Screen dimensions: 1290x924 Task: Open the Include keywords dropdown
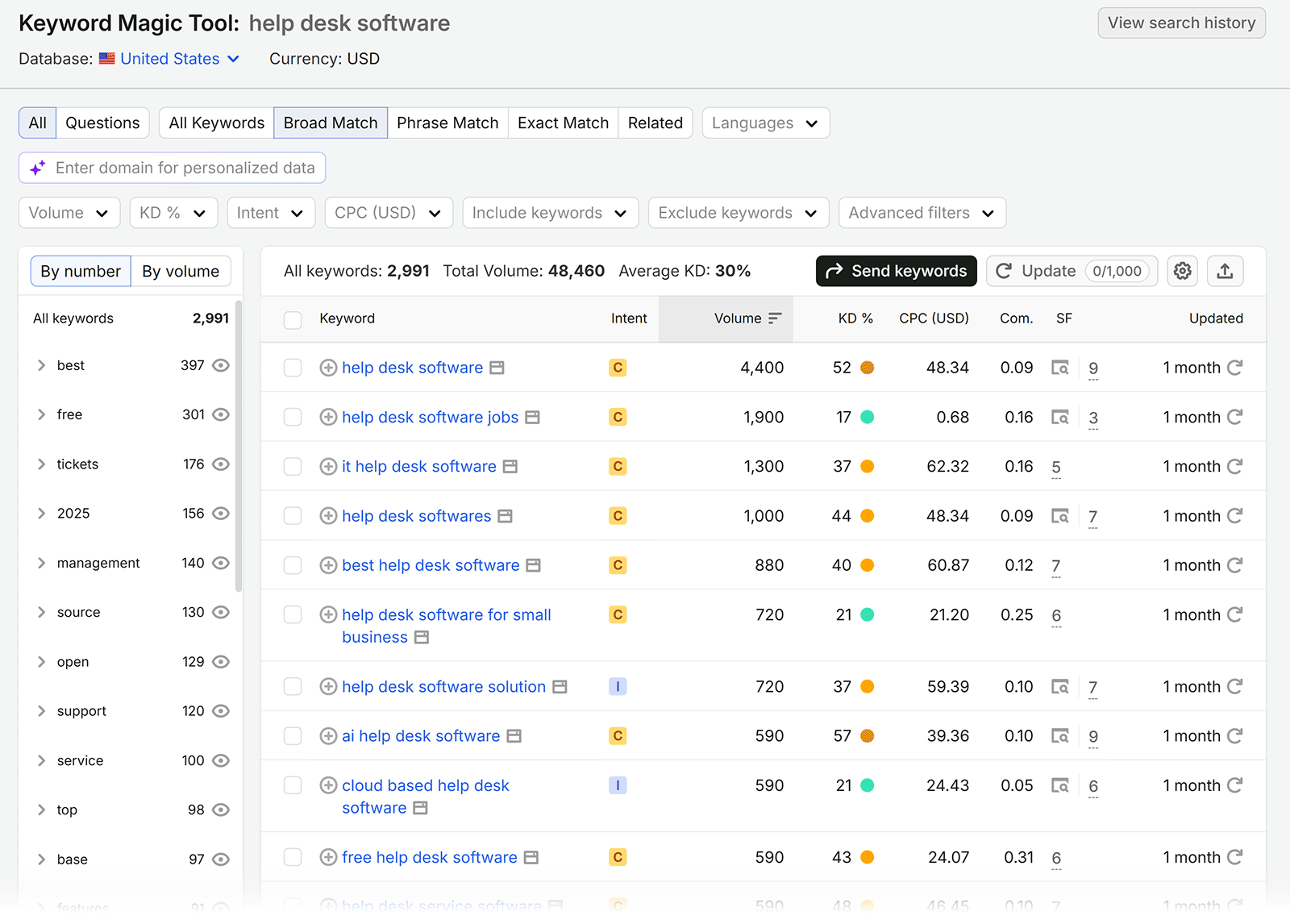click(x=550, y=213)
